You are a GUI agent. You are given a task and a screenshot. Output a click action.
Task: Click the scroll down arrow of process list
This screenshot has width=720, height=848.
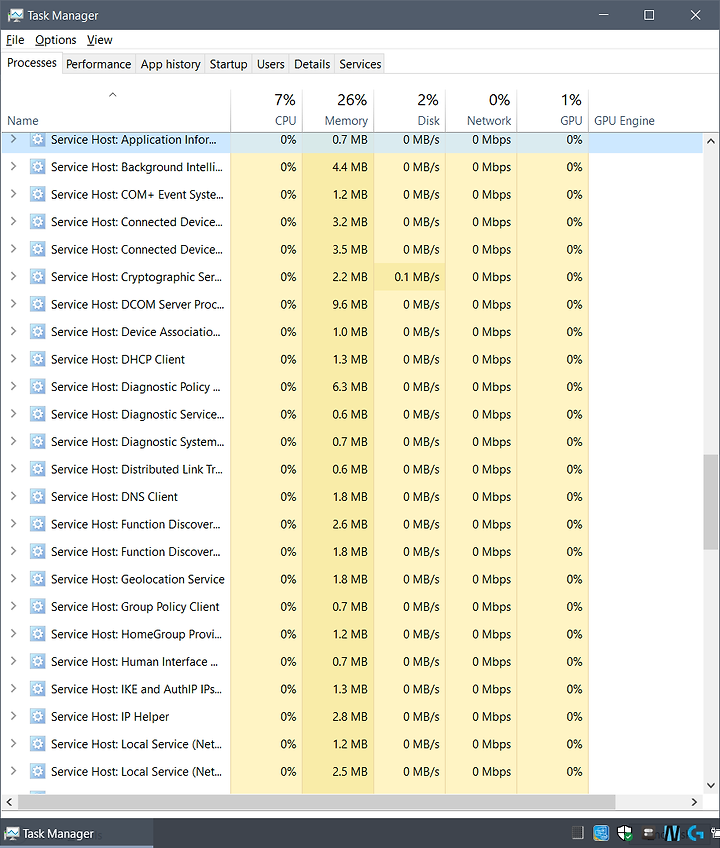click(x=710, y=785)
